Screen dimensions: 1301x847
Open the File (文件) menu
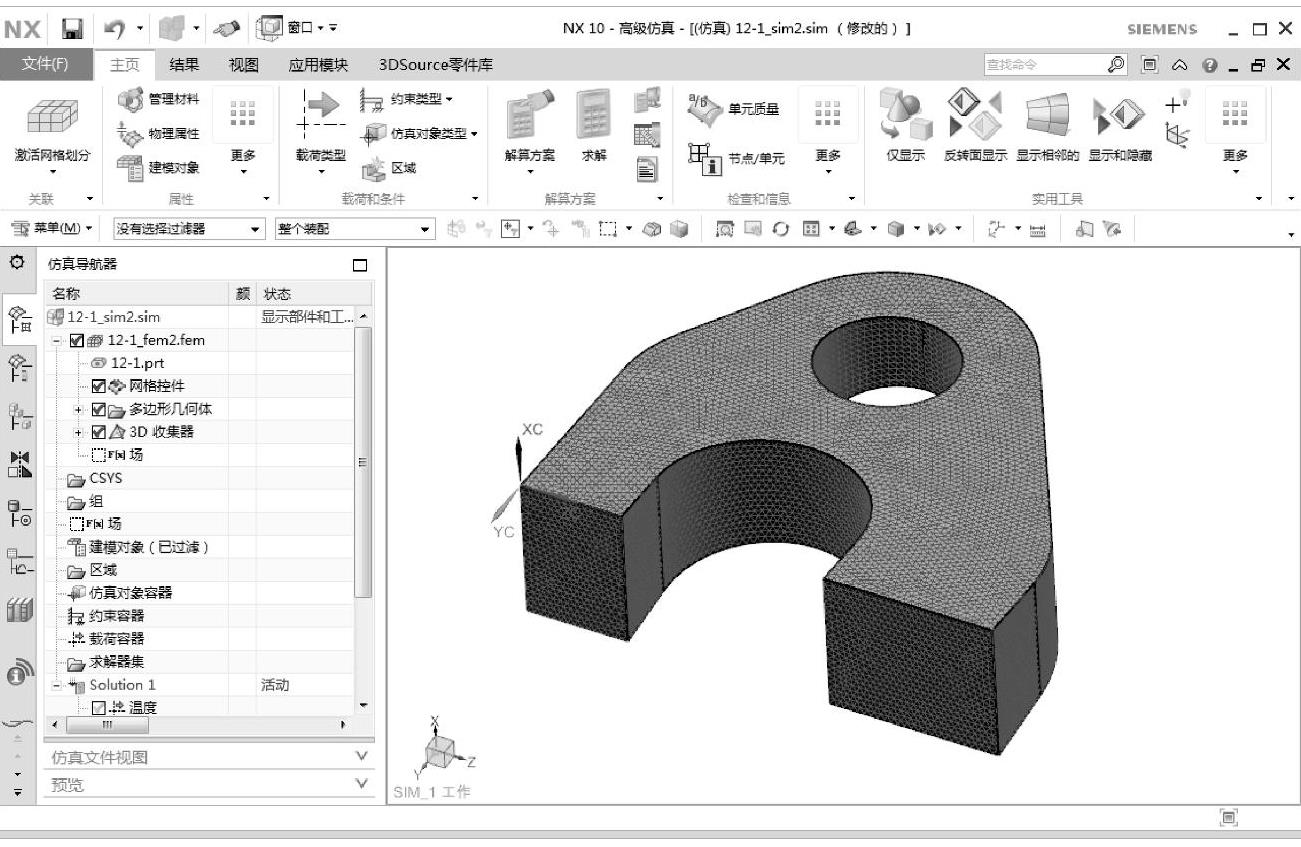pyautogui.click(x=46, y=65)
